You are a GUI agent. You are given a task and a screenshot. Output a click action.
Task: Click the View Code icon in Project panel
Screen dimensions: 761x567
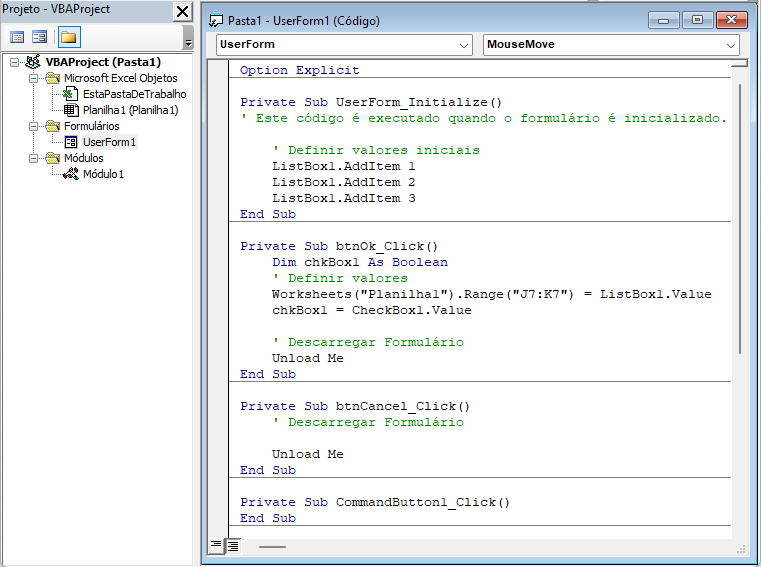tap(17, 37)
